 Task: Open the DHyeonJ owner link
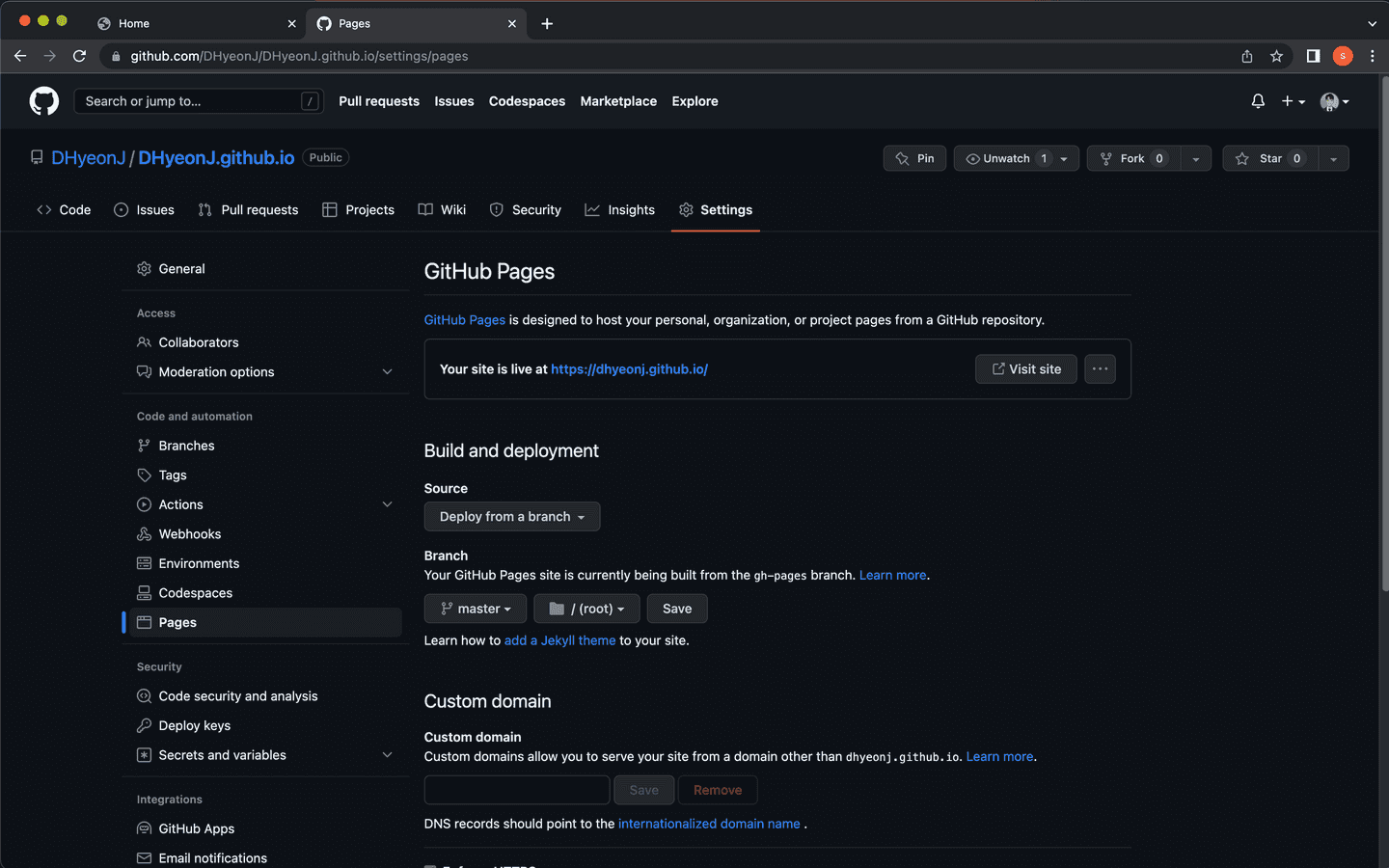tap(89, 157)
